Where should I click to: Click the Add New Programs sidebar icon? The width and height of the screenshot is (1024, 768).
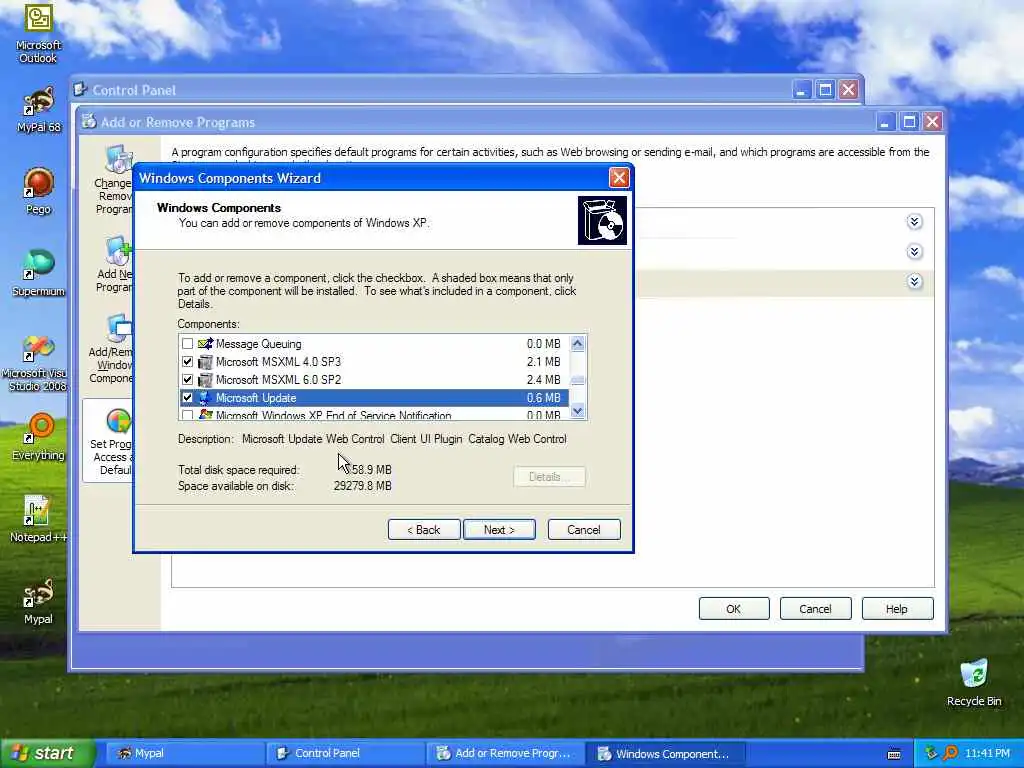(118, 251)
